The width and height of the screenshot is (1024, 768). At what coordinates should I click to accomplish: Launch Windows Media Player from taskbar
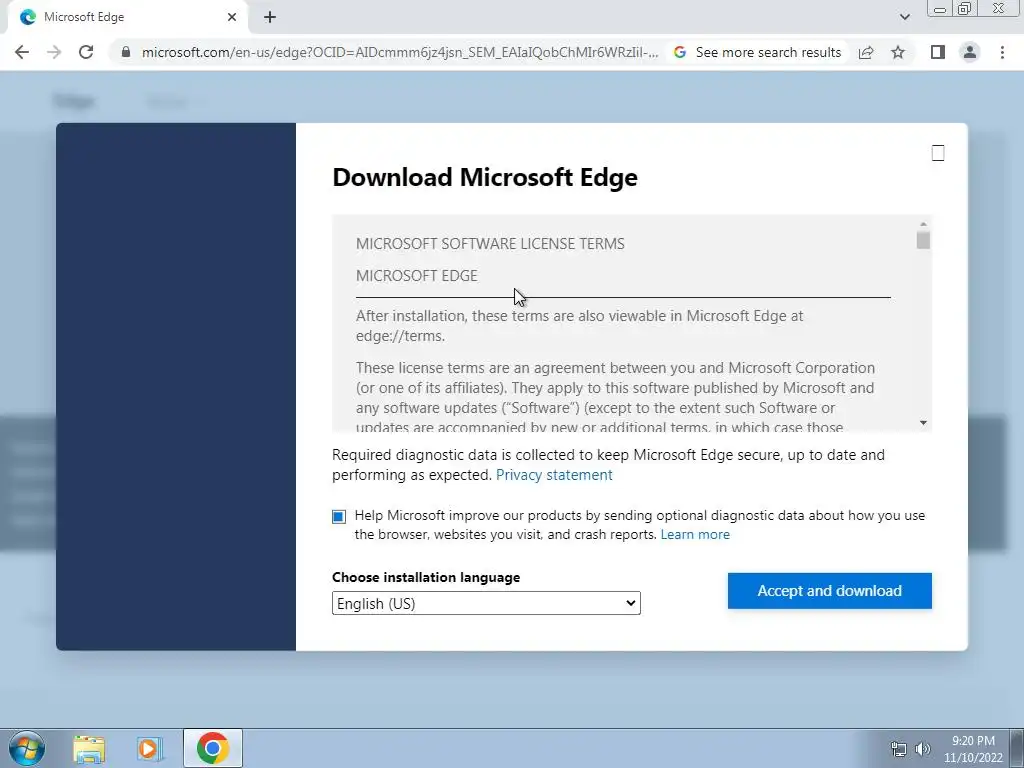pos(150,749)
